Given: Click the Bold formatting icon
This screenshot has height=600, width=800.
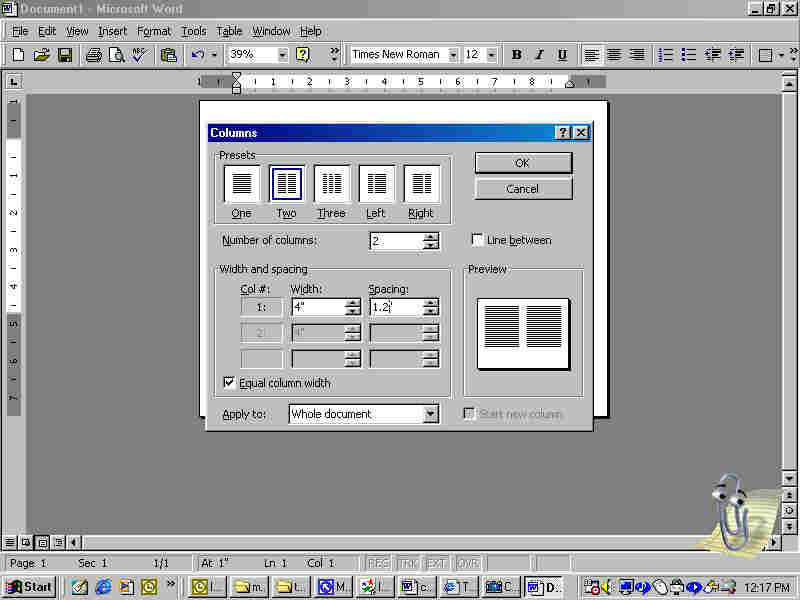Looking at the screenshot, I should coord(516,55).
